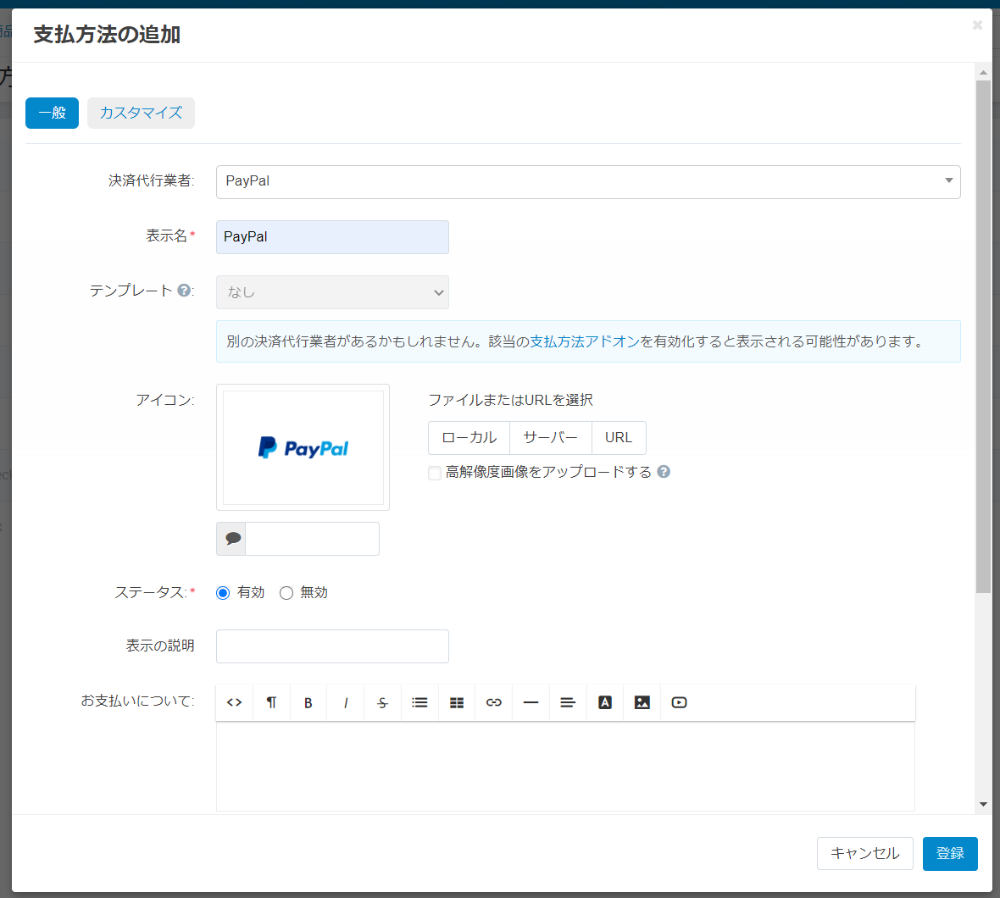Image resolution: width=1000 pixels, height=898 pixels.
Task: Click into the お支払いについて editor text area
Action: coord(566,766)
